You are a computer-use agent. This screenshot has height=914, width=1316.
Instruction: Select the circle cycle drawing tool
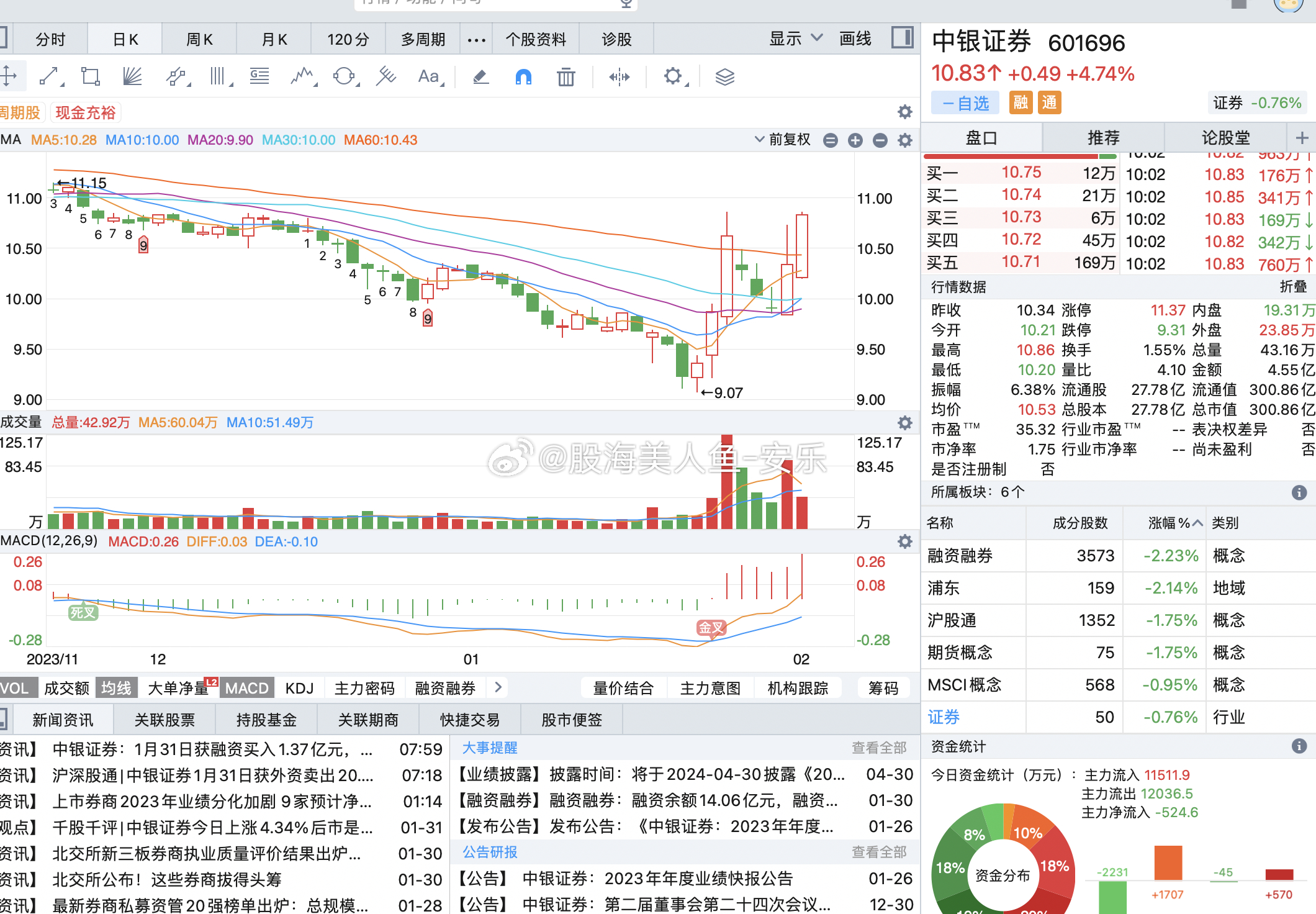pyautogui.click(x=345, y=76)
